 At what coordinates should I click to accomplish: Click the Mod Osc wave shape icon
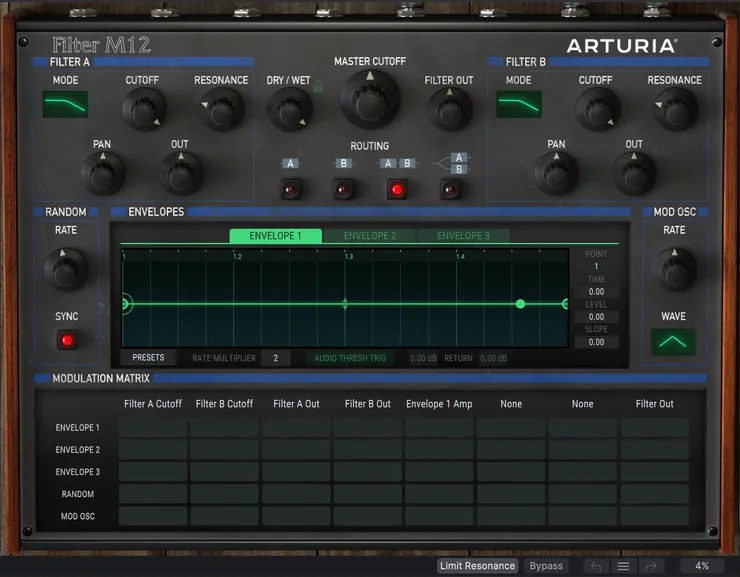pyautogui.click(x=673, y=342)
